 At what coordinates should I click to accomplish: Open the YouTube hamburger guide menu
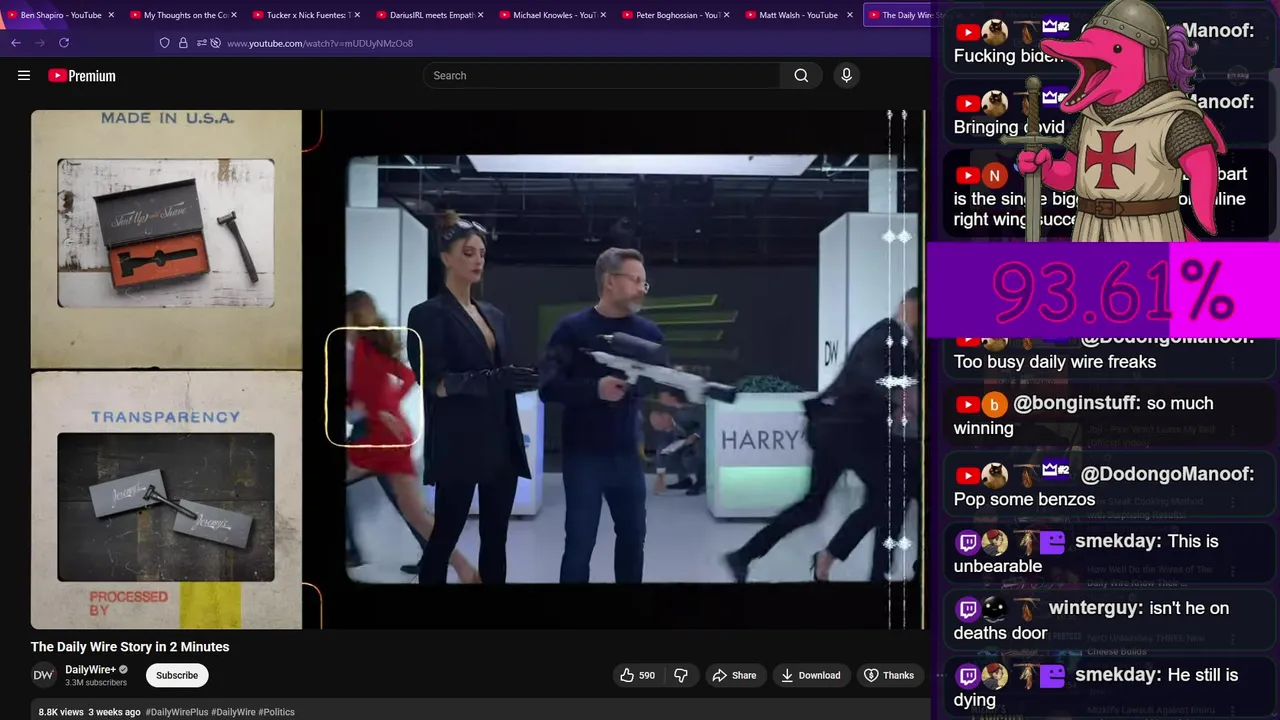(x=24, y=75)
